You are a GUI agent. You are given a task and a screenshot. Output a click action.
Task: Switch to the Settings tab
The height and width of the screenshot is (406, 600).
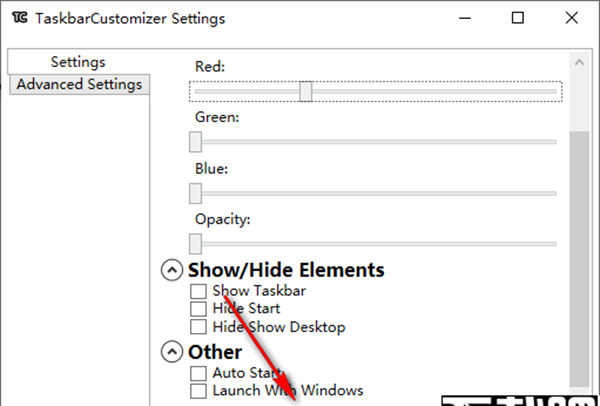point(78,62)
